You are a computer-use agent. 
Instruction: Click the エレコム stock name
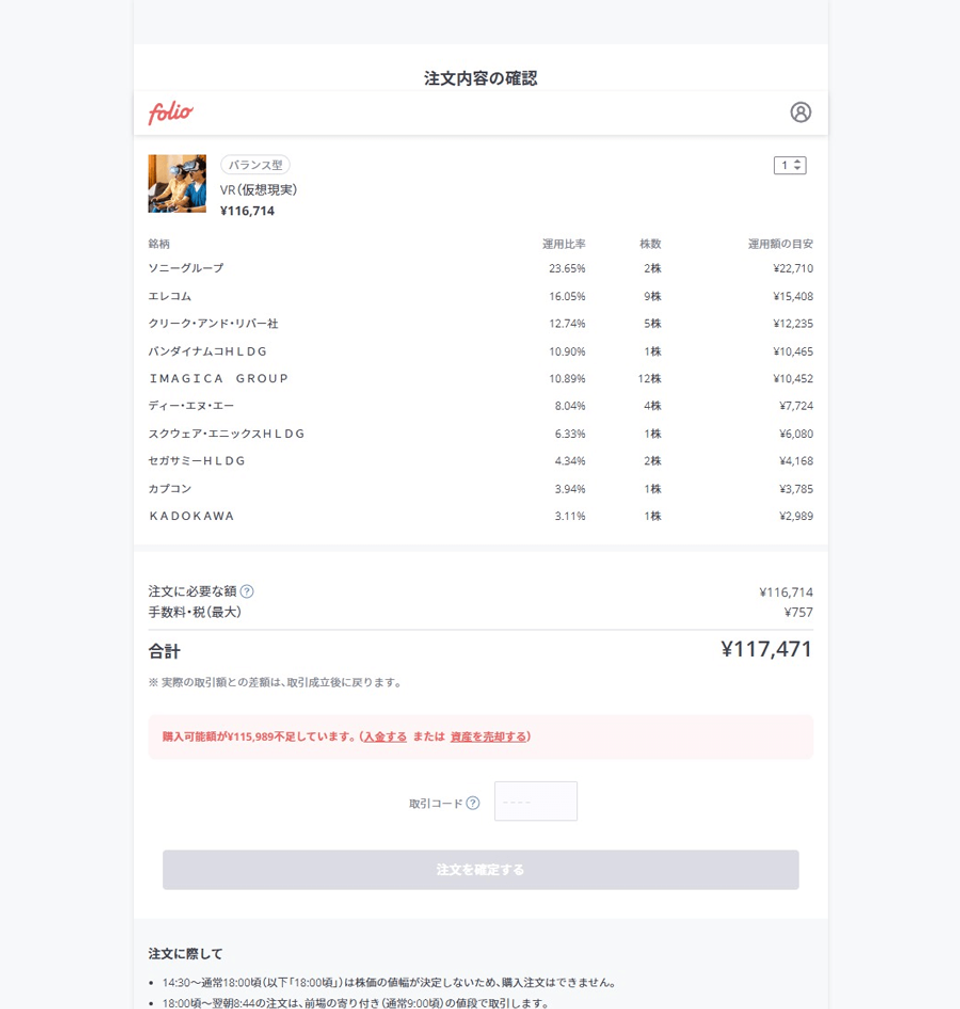click(170, 296)
